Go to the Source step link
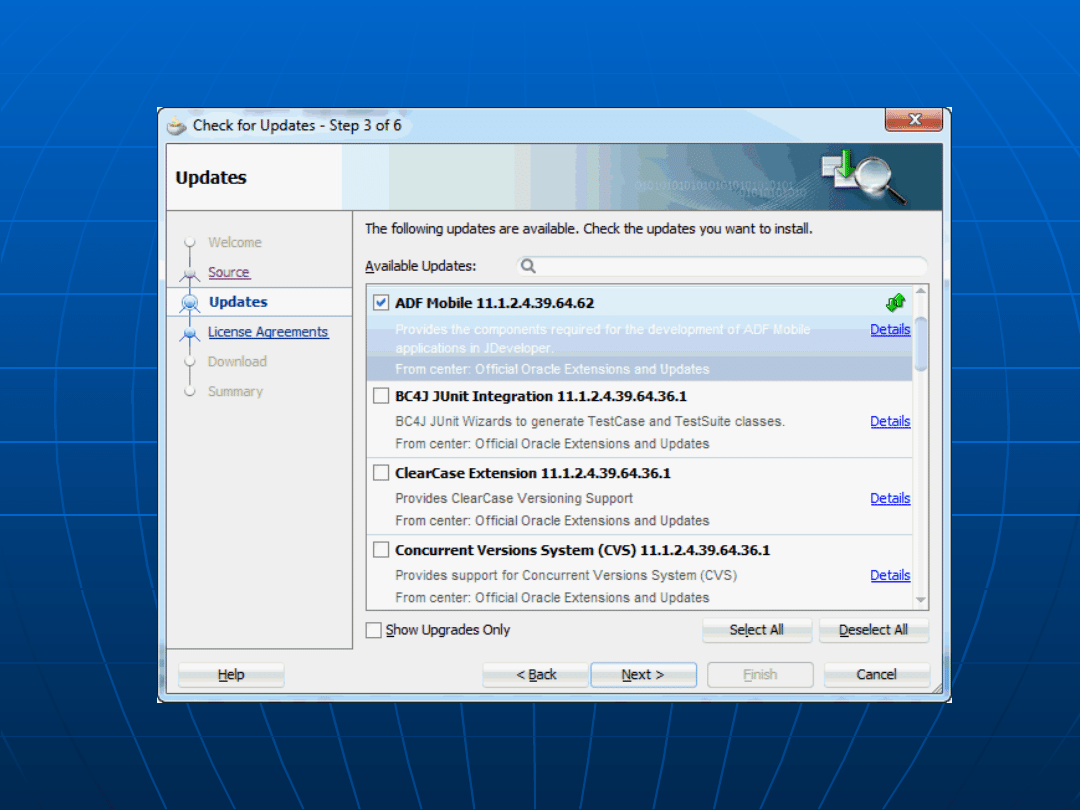Screen dimensions: 1080x810 pyautogui.click(x=229, y=272)
